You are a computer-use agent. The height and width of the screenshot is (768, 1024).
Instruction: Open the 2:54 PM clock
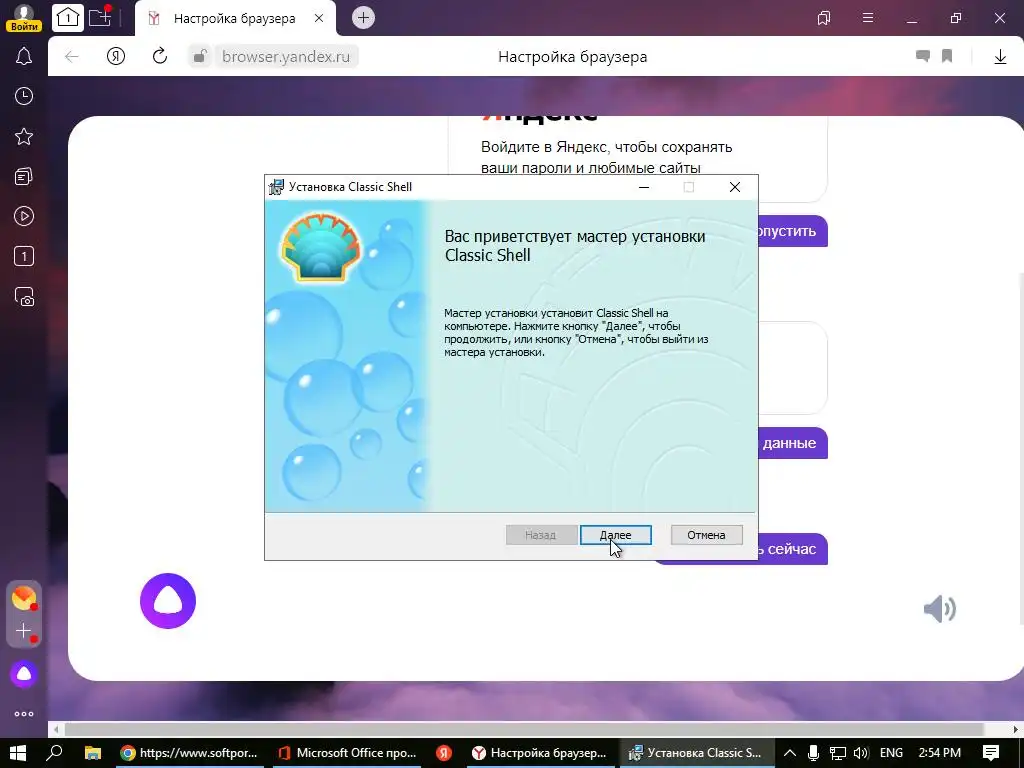tap(939, 753)
